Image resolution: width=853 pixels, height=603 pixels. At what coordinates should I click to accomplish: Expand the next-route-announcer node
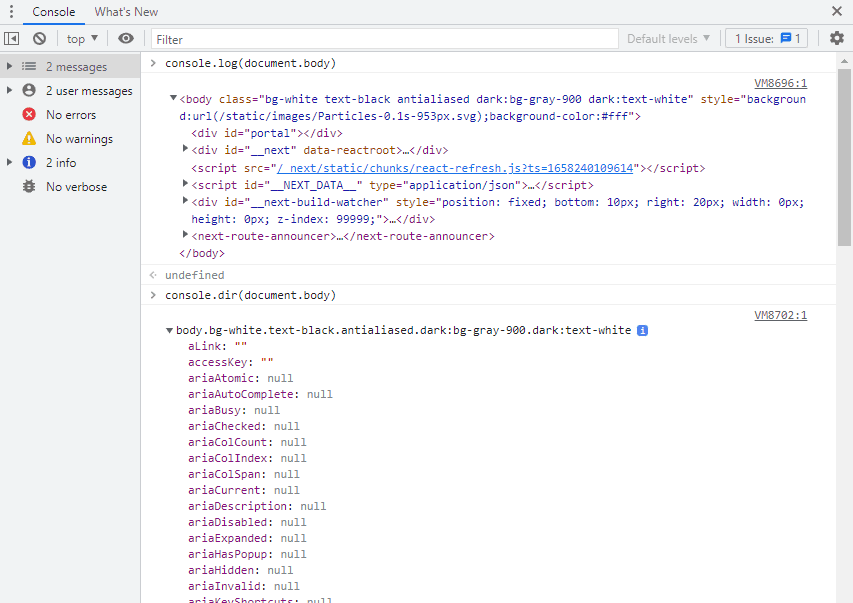(185, 235)
